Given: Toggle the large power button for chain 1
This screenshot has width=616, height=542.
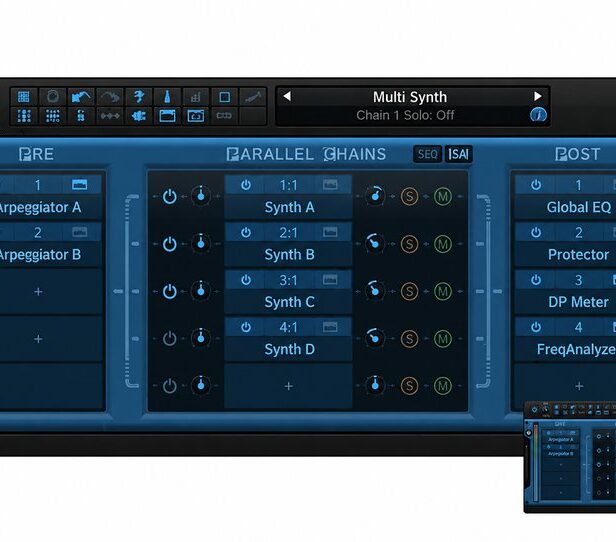Looking at the screenshot, I should click(x=170, y=196).
